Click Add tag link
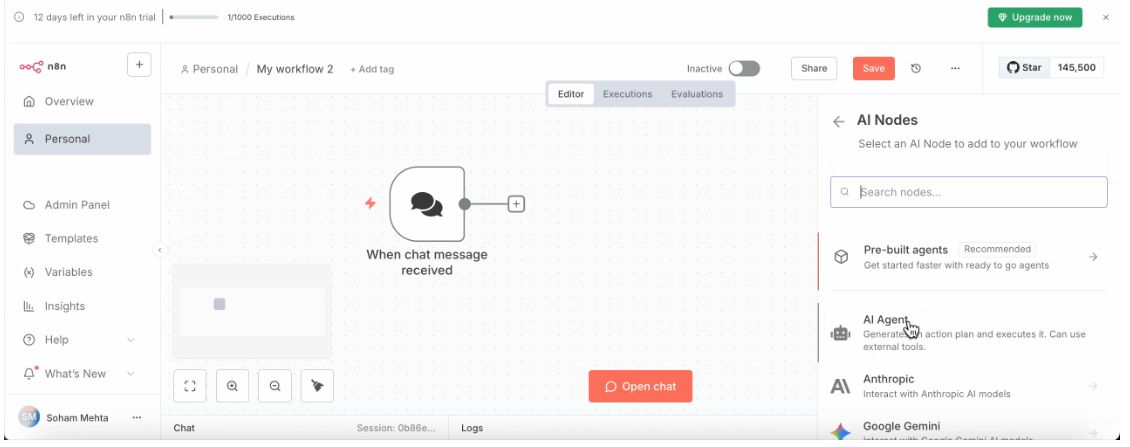This screenshot has width=1130, height=447. 372,69
